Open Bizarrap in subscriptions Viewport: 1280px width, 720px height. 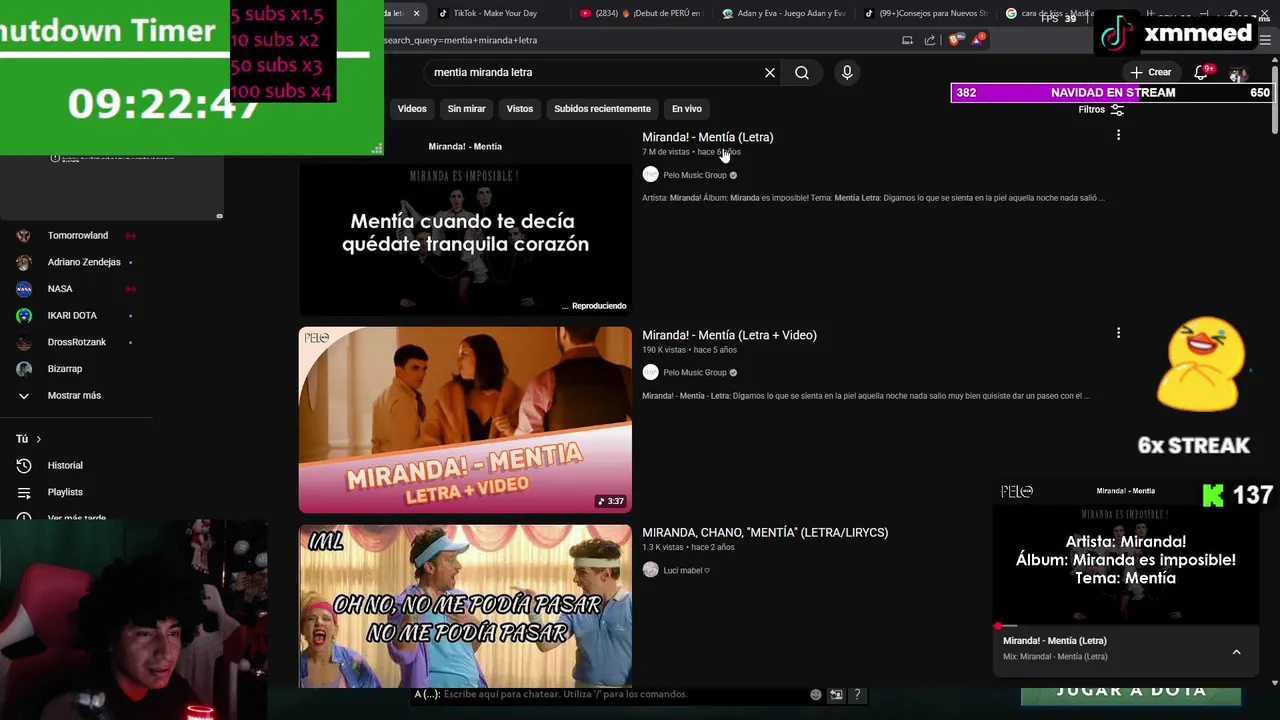65,369
